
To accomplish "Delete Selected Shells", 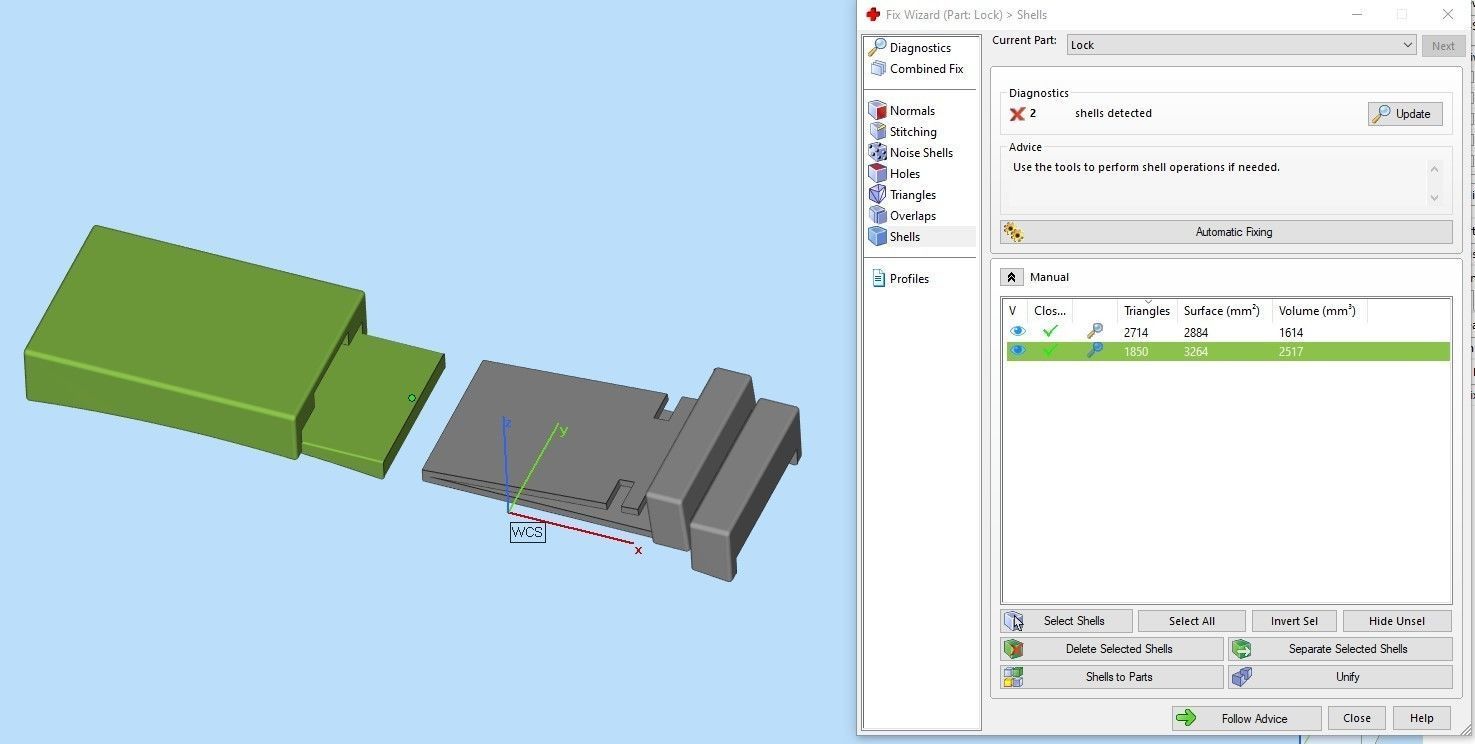I will [x=1112, y=649].
